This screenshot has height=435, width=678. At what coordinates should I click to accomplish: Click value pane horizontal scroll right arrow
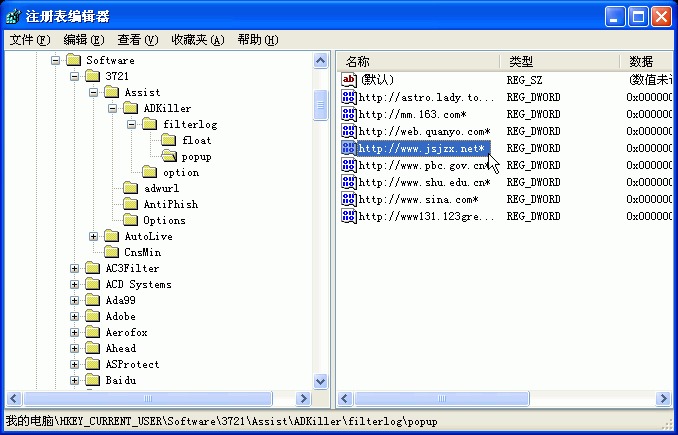tap(663, 398)
